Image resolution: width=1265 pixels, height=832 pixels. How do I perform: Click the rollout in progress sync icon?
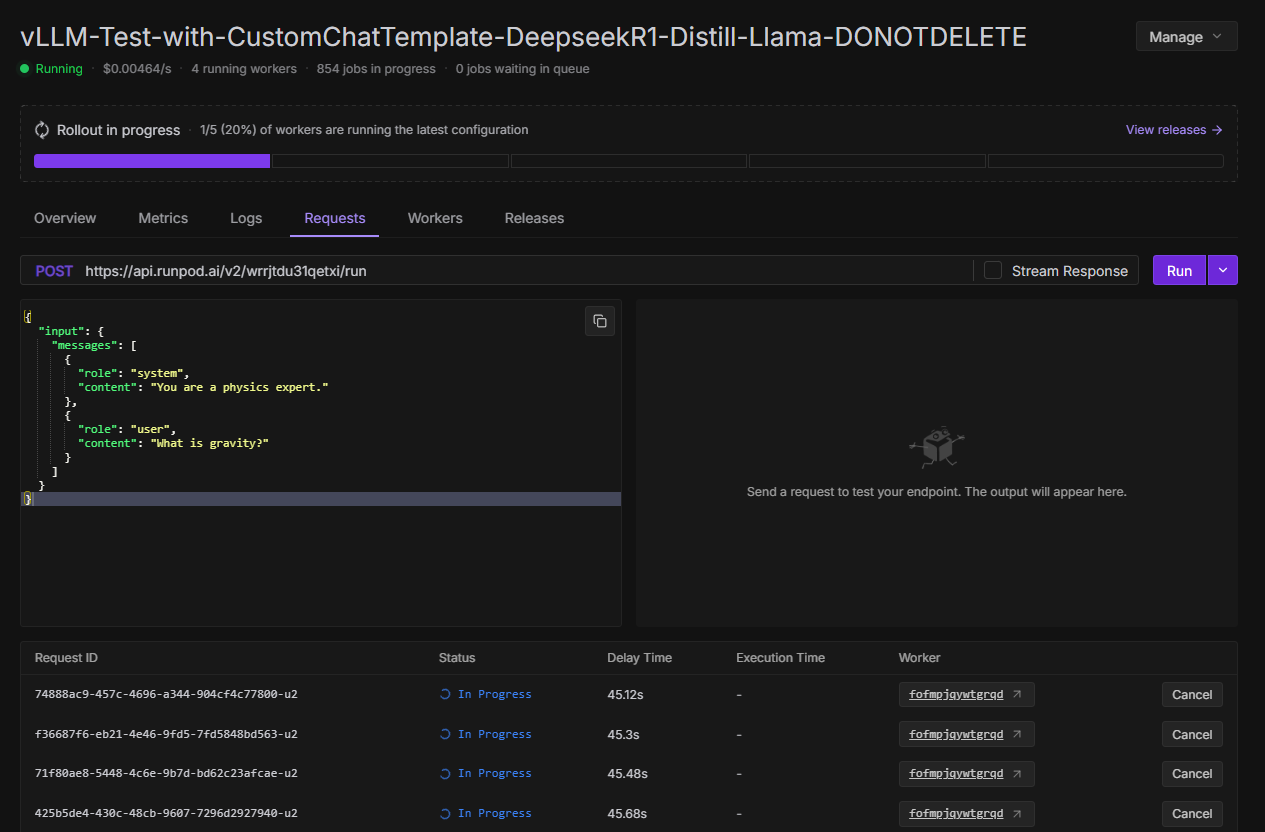(x=42, y=130)
